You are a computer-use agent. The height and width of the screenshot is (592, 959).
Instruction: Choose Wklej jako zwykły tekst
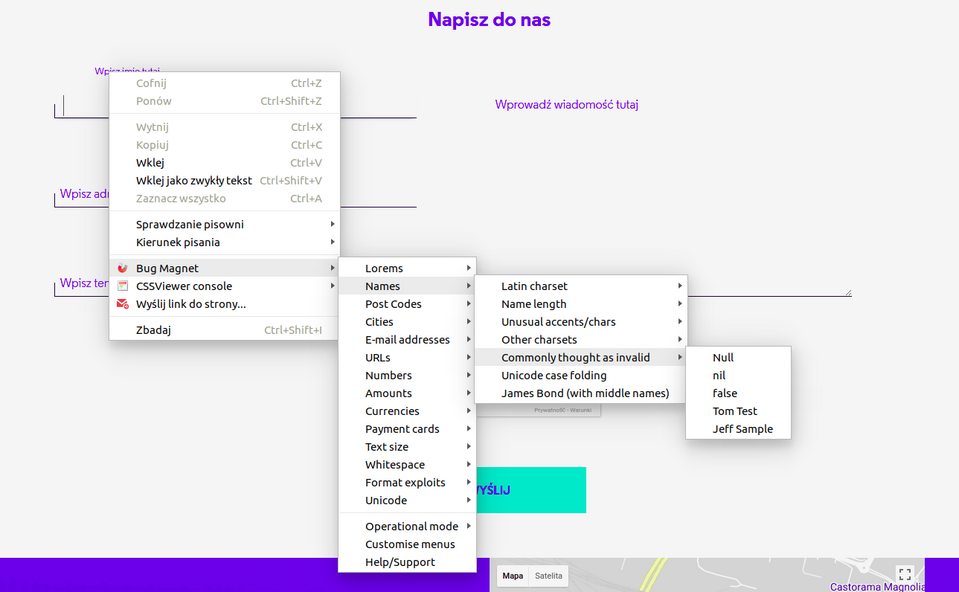pyautogui.click(x=224, y=180)
